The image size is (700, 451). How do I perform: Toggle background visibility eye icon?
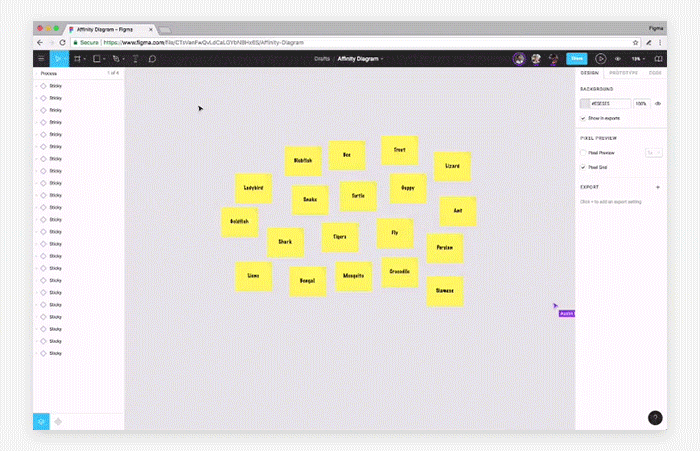click(x=658, y=104)
